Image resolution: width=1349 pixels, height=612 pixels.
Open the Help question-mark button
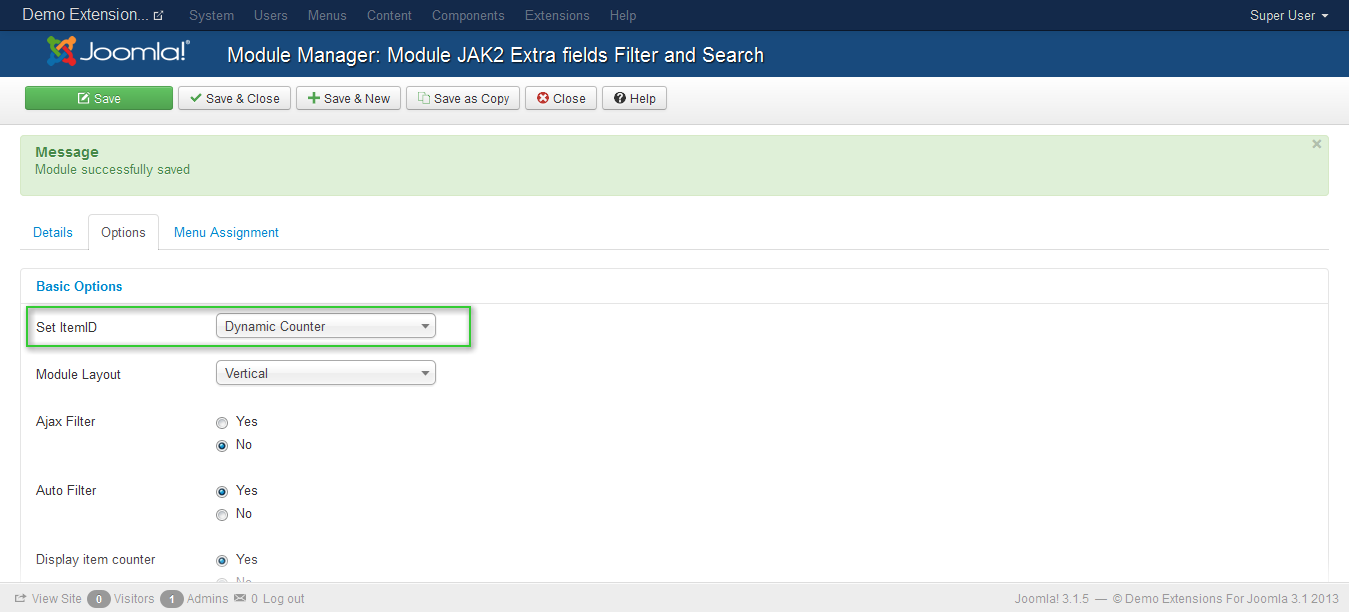click(635, 98)
